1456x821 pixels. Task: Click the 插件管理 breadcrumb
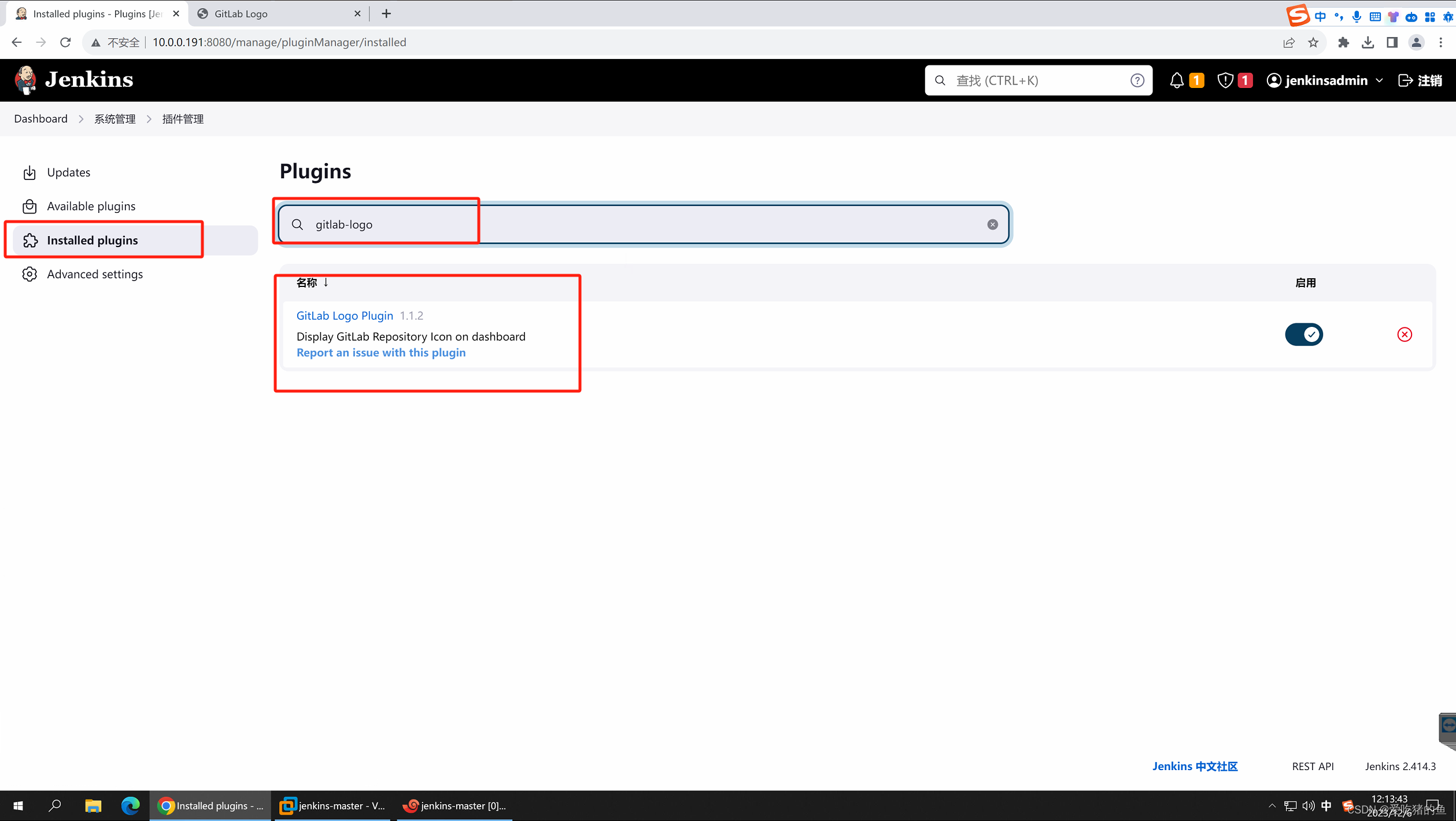pos(183,119)
